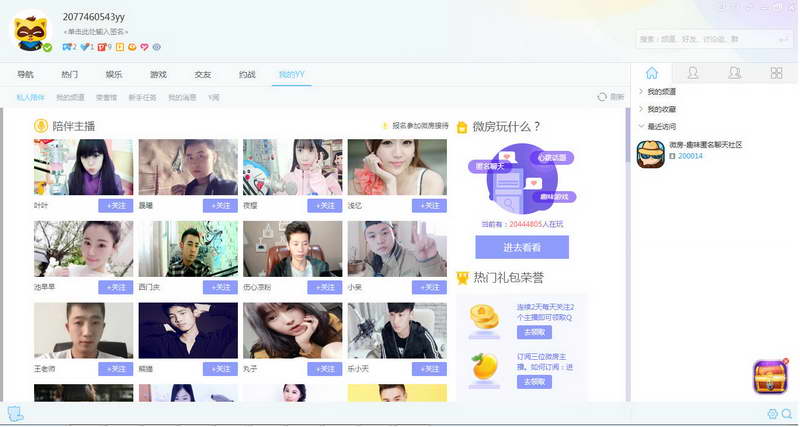Open the treasure chest icon
This screenshot has width=800, height=427.
tap(770, 377)
